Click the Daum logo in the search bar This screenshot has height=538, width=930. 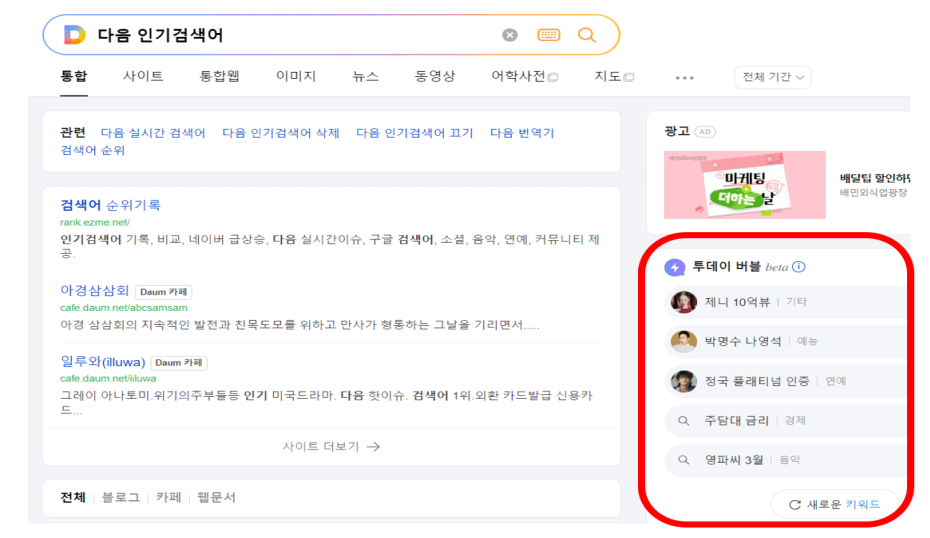coord(75,35)
